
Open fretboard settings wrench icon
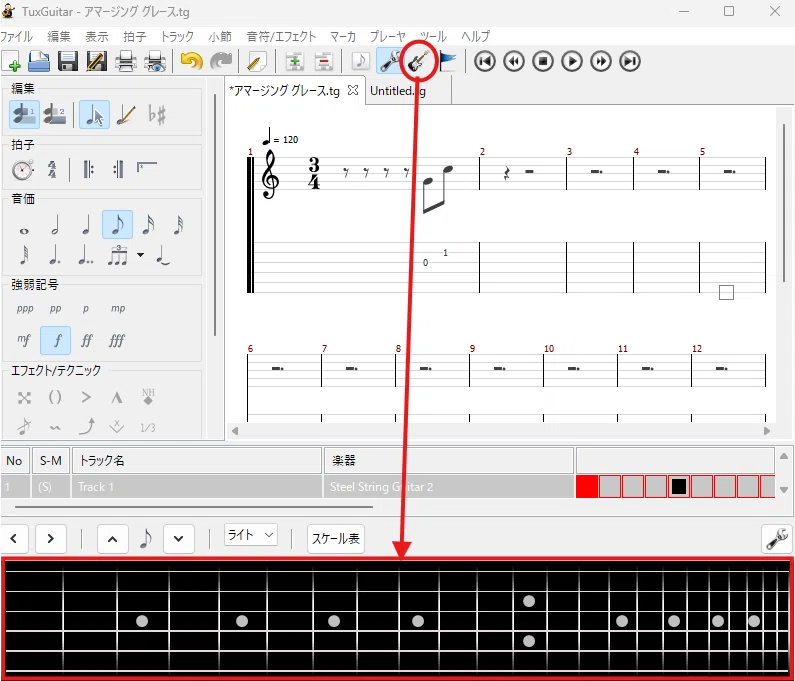tap(776, 539)
